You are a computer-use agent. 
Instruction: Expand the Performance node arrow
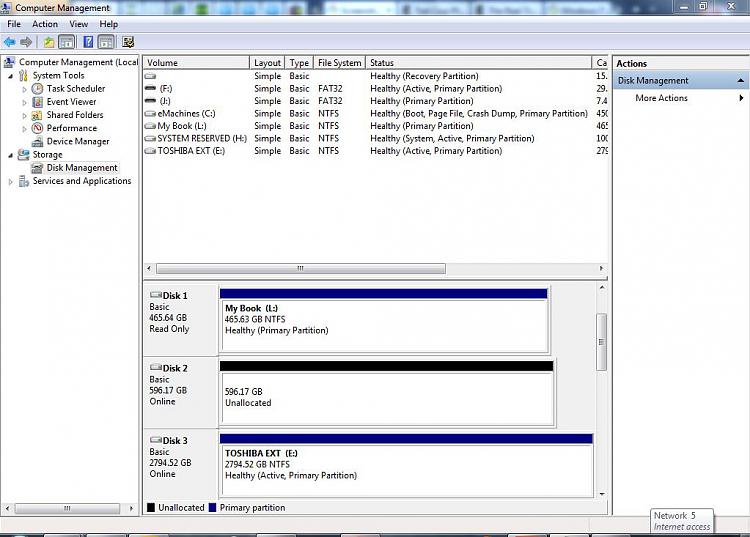(24, 128)
